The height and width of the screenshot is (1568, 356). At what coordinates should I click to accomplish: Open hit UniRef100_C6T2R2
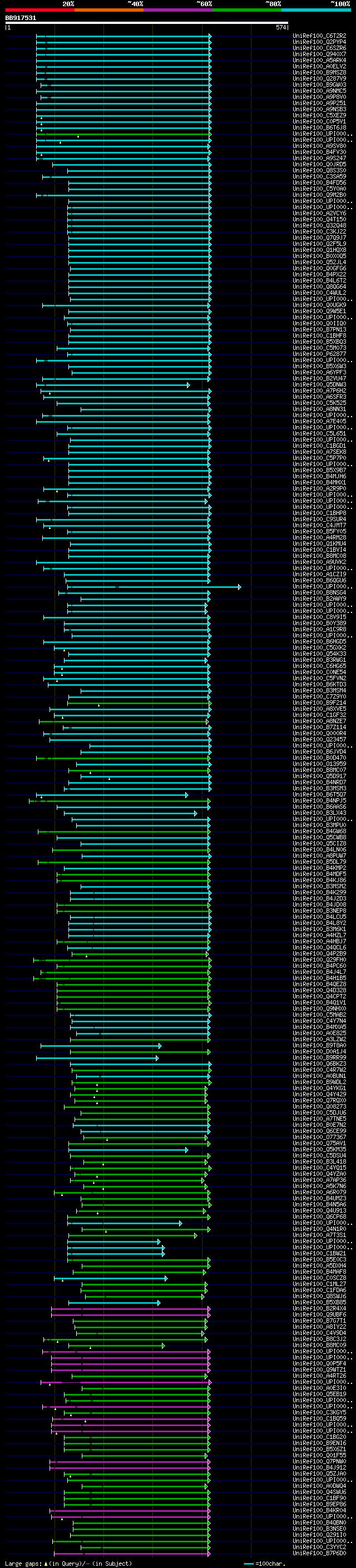click(x=319, y=36)
